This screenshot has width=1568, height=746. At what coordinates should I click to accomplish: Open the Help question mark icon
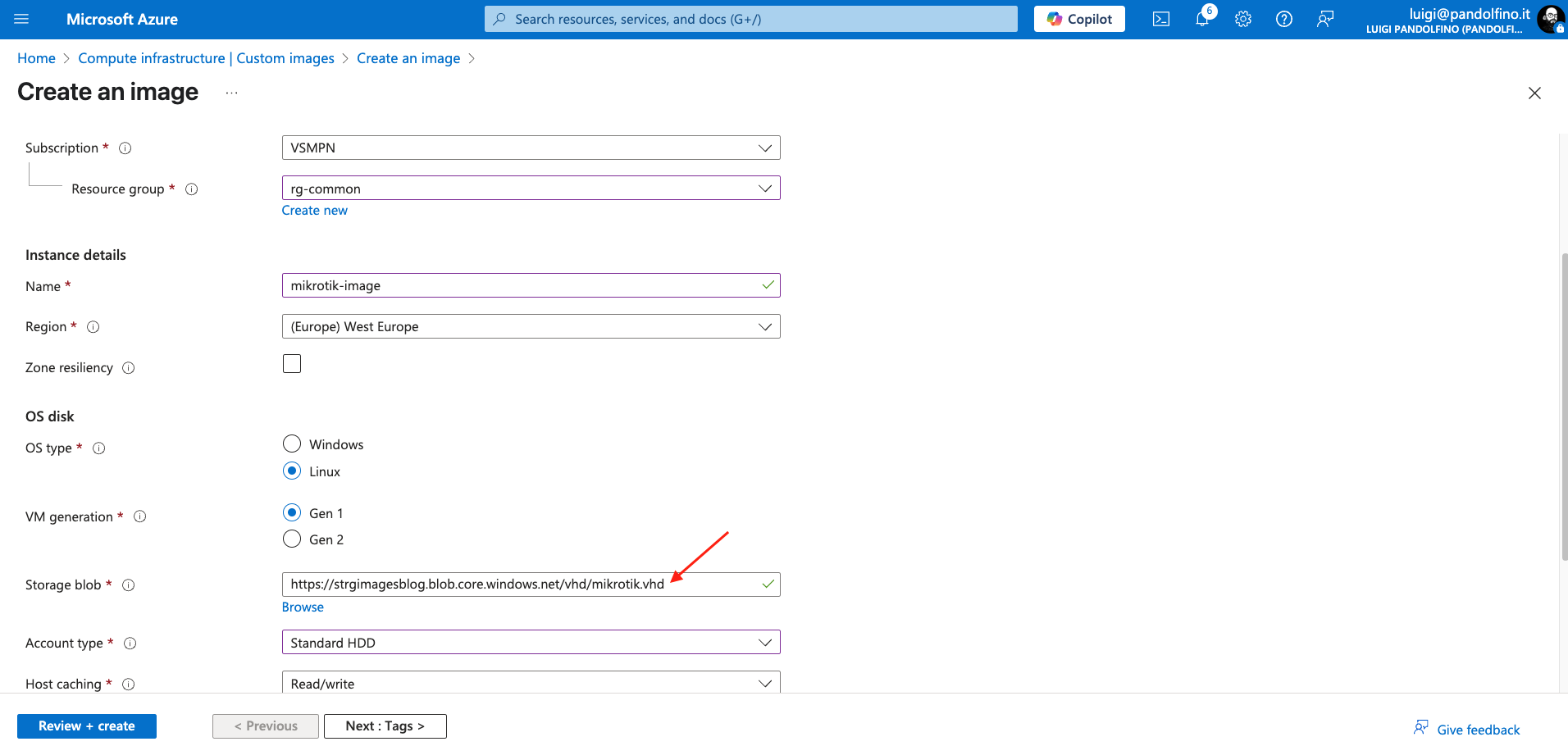click(x=1283, y=19)
